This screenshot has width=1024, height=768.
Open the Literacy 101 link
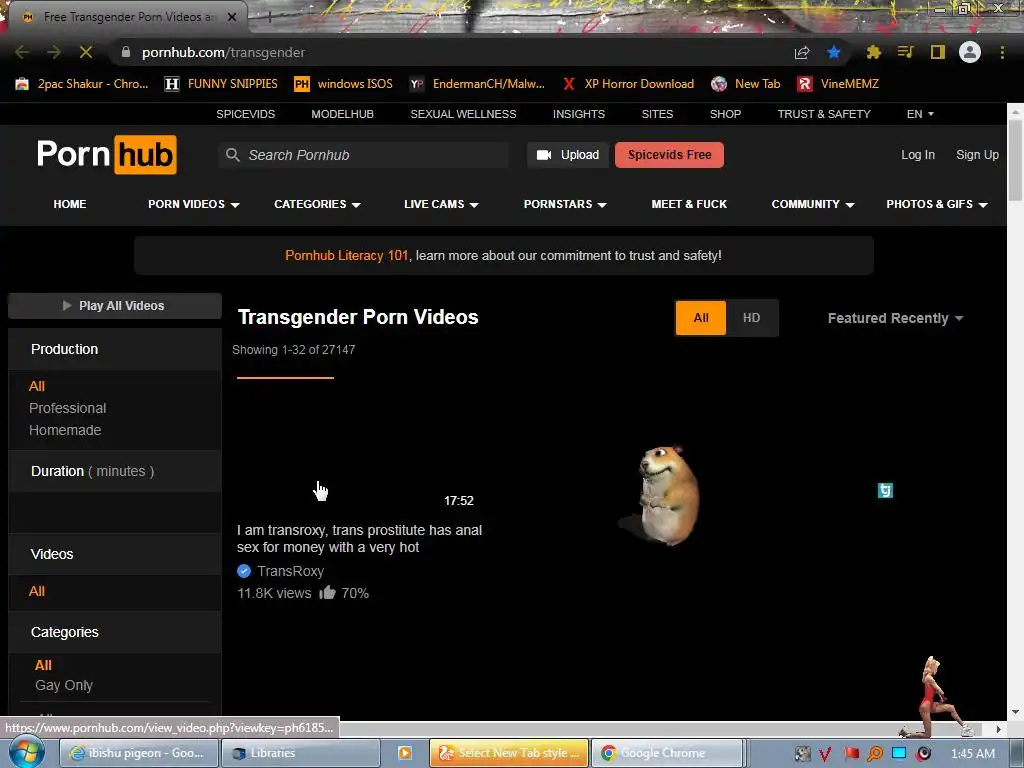pyautogui.click(x=347, y=255)
